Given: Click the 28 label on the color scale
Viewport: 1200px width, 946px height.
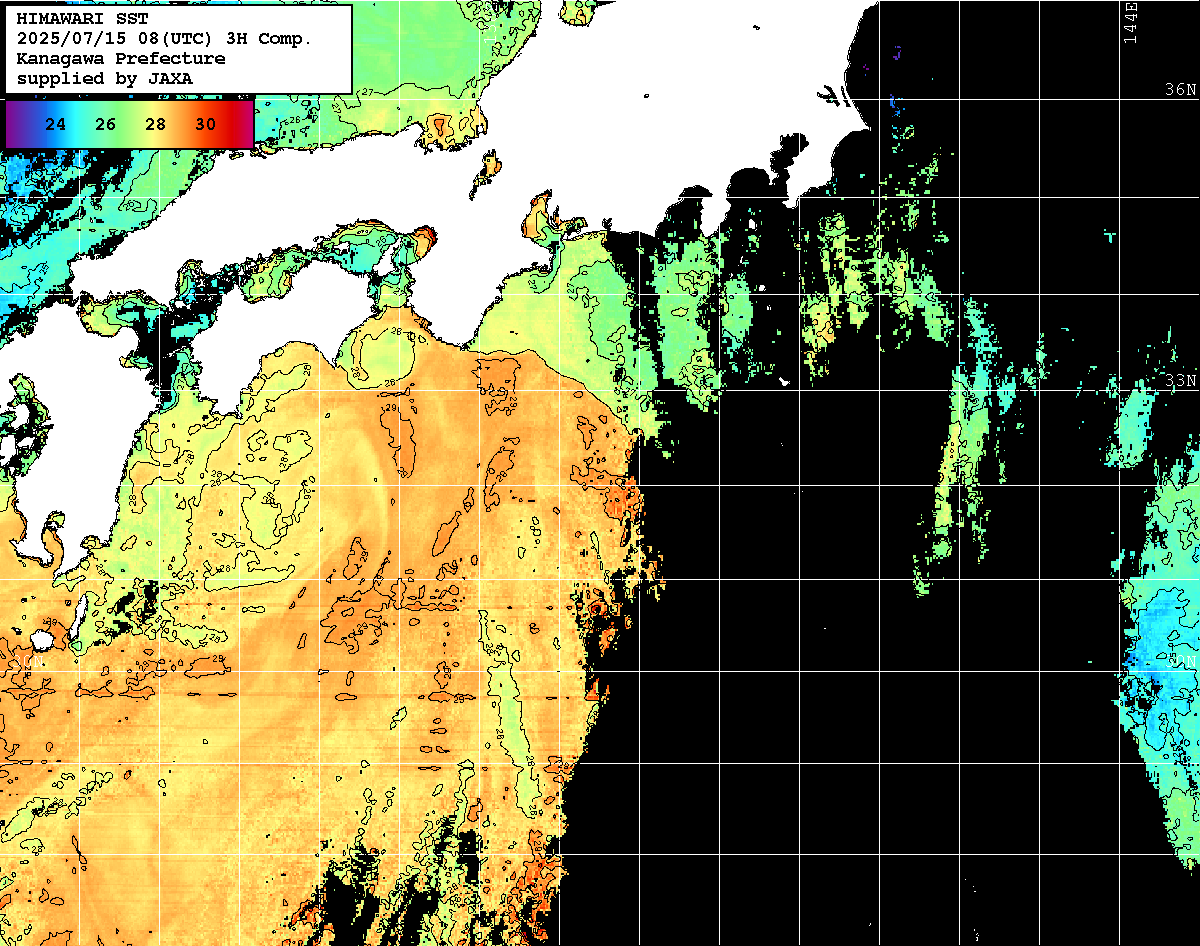Looking at the screenshot, I should coord(155,124).
